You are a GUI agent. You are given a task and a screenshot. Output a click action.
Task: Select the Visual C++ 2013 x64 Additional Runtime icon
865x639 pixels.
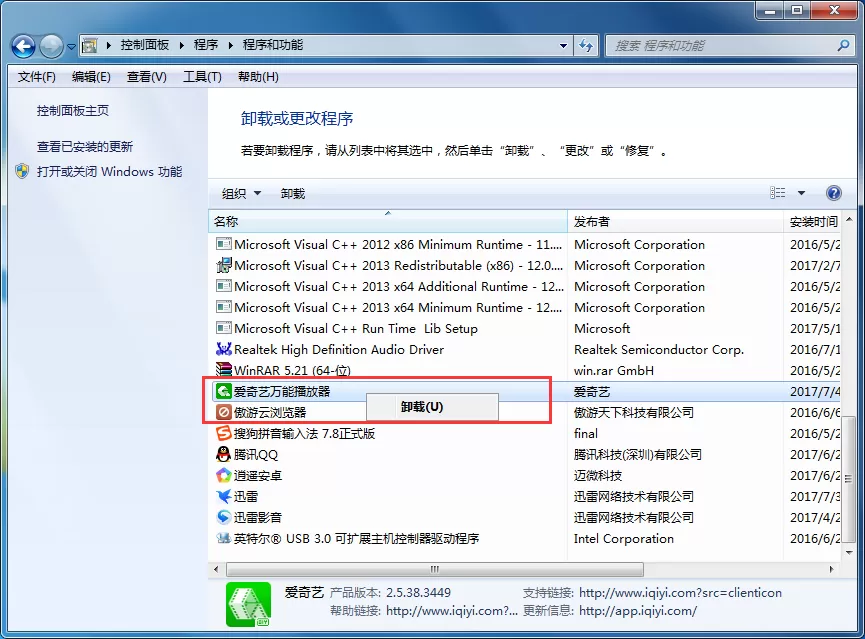223,286
